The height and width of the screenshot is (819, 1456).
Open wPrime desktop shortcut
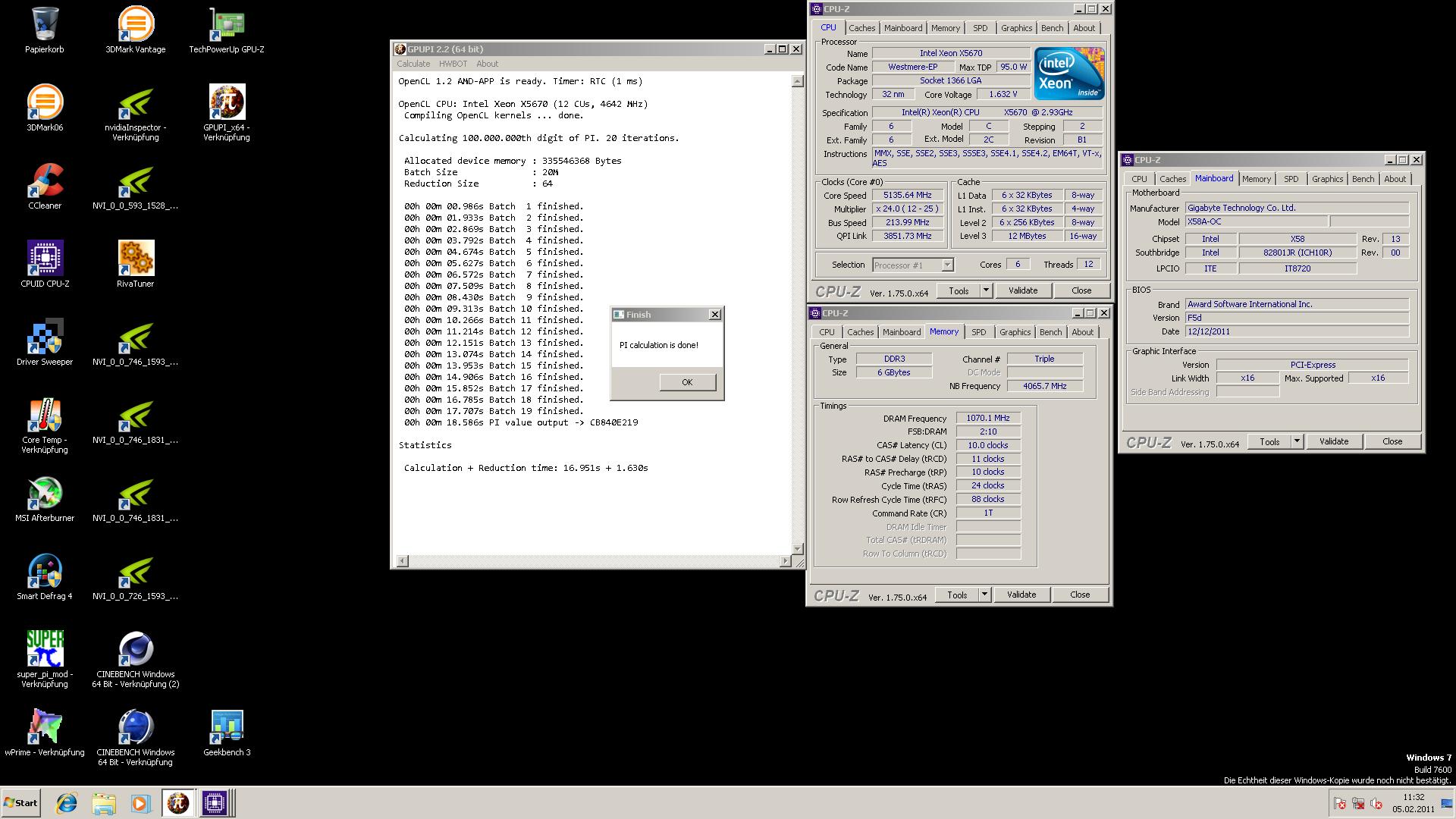pos(45,733)
